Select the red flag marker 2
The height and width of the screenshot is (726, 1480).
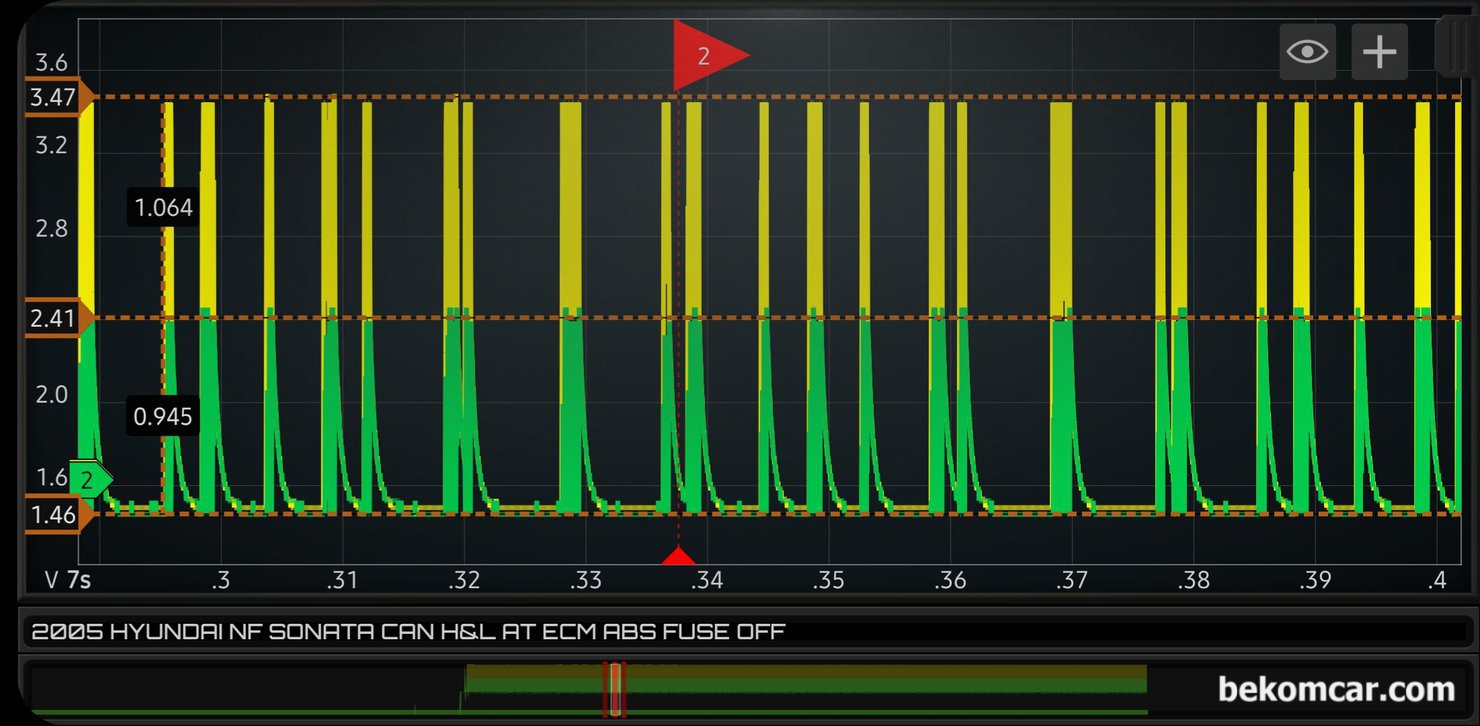click(710, 56)
